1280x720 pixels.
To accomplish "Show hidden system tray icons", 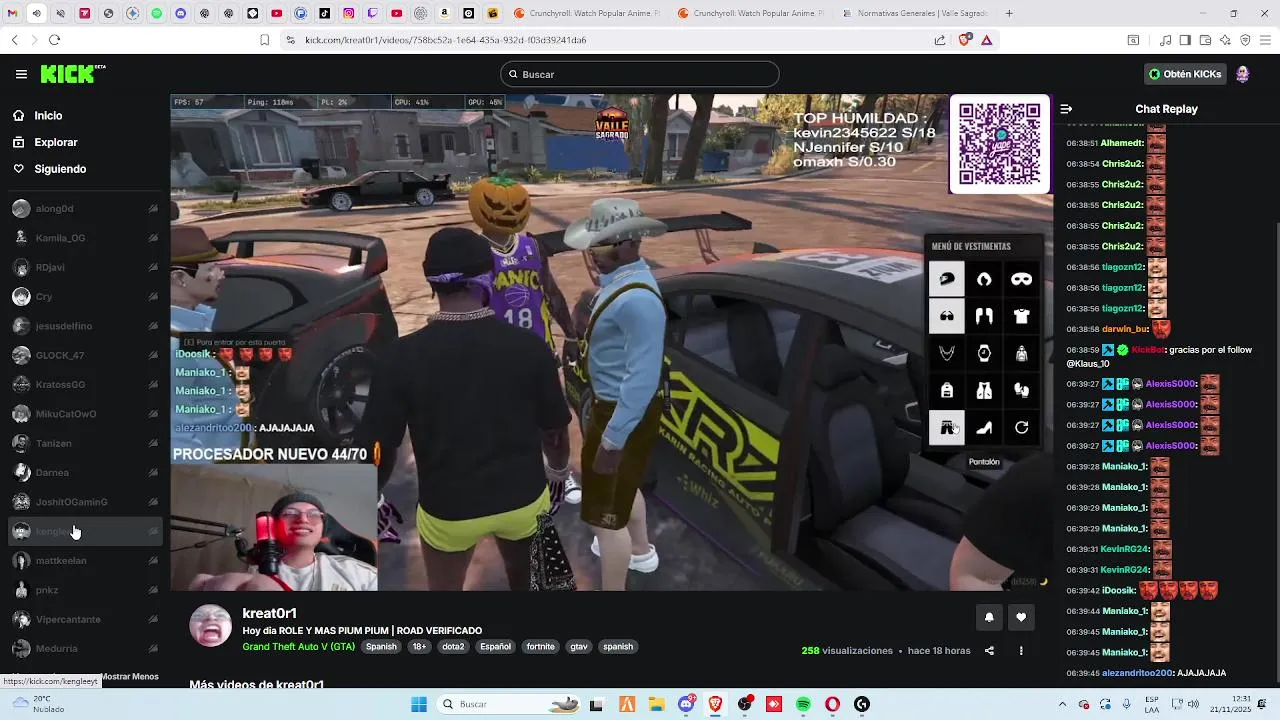I will point(1062,704).
